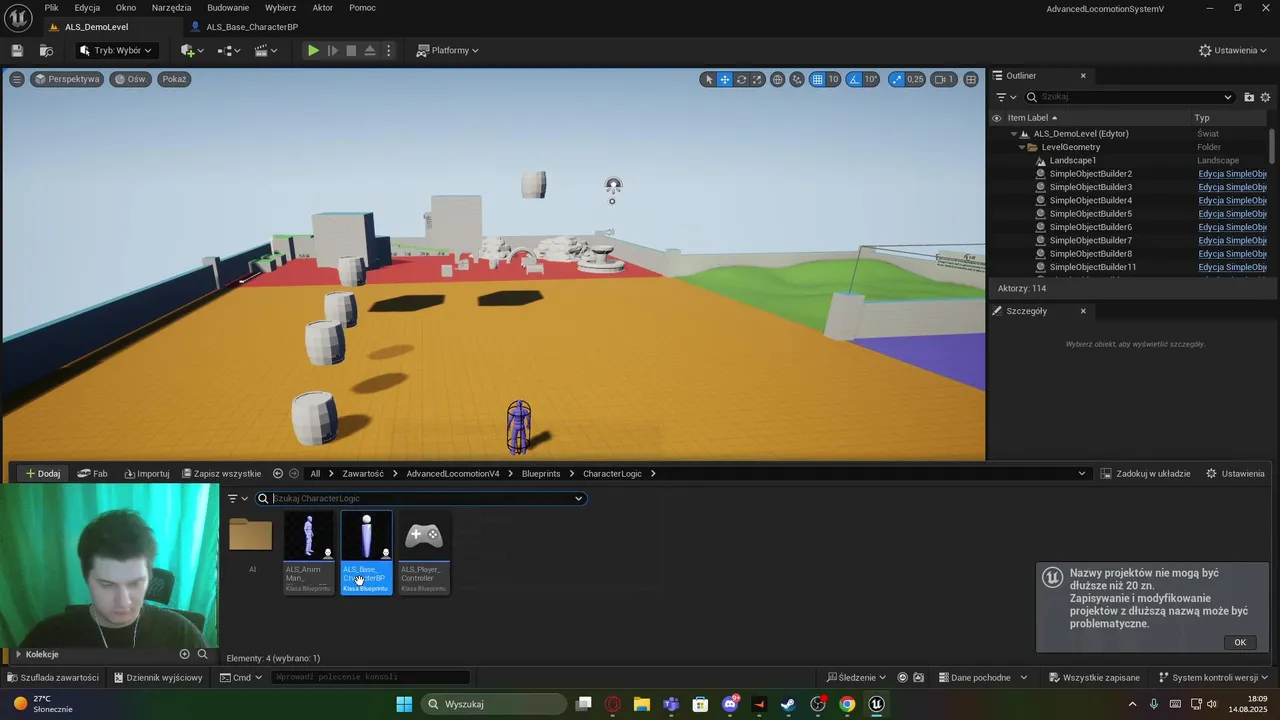Close the Outliner panel tab
The width and height of the screenshot is (1280, 720).
pos(1082,75)
